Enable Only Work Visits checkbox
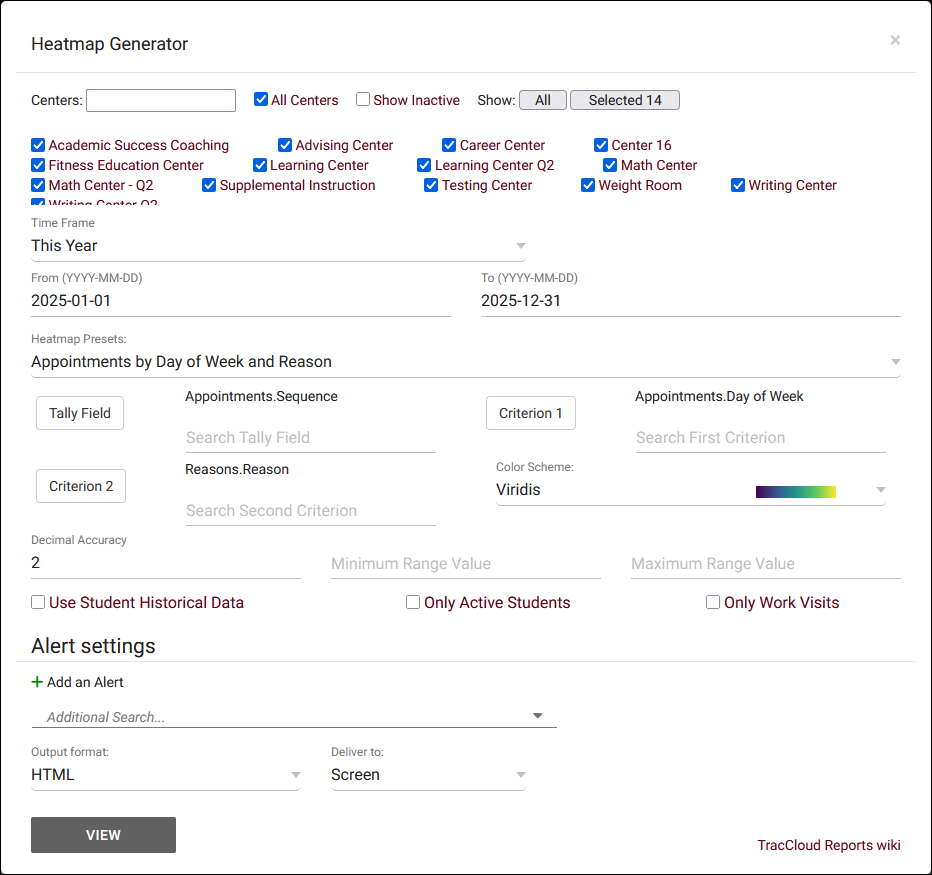 pos(713,603)
